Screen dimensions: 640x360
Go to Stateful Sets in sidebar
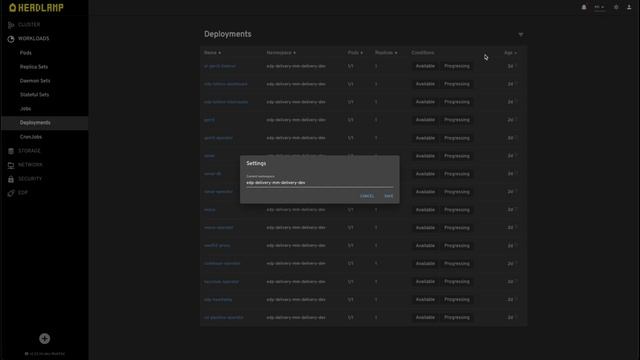click(34, 95)
